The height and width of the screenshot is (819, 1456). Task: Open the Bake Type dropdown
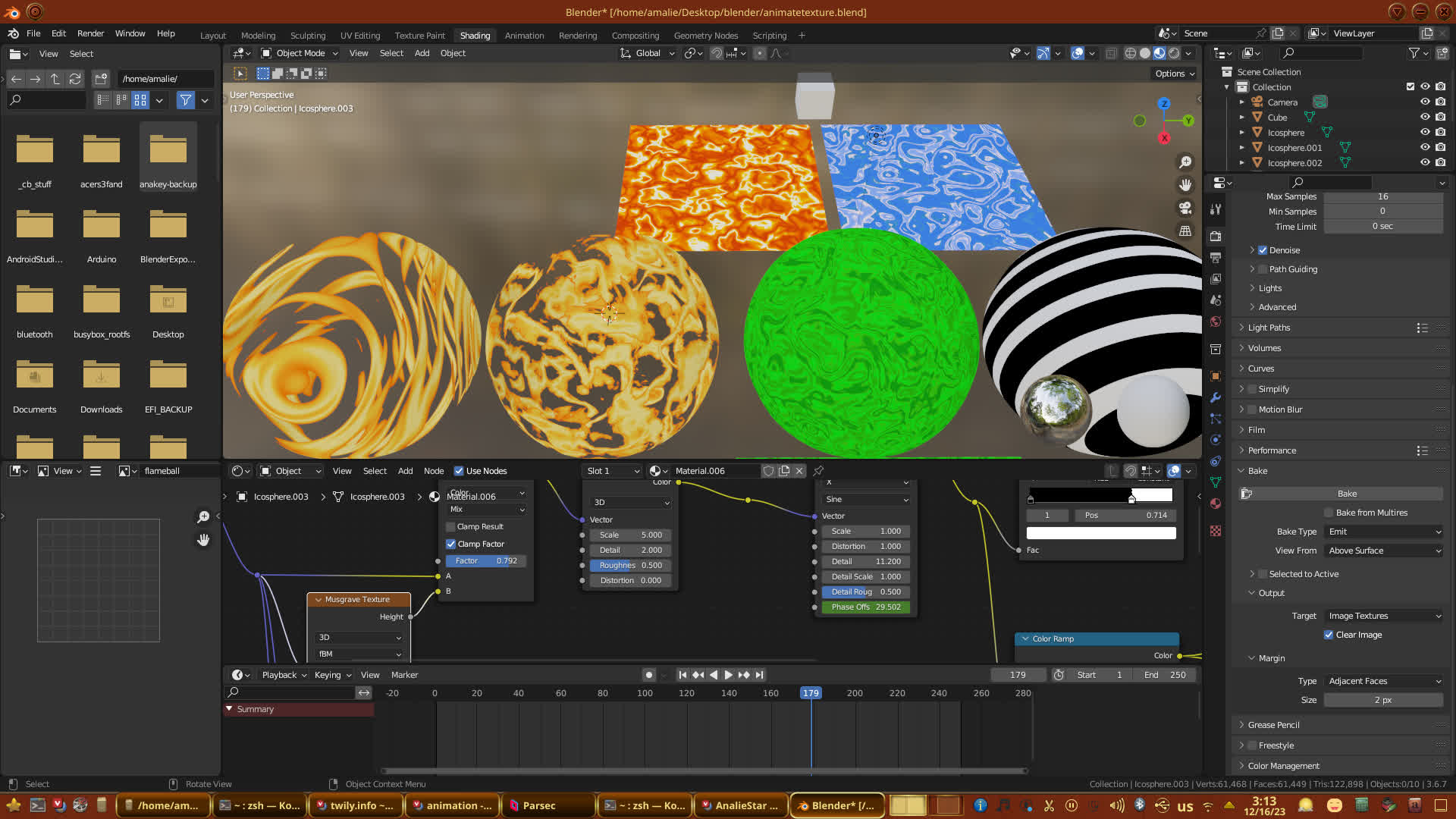pos(1384,532)
